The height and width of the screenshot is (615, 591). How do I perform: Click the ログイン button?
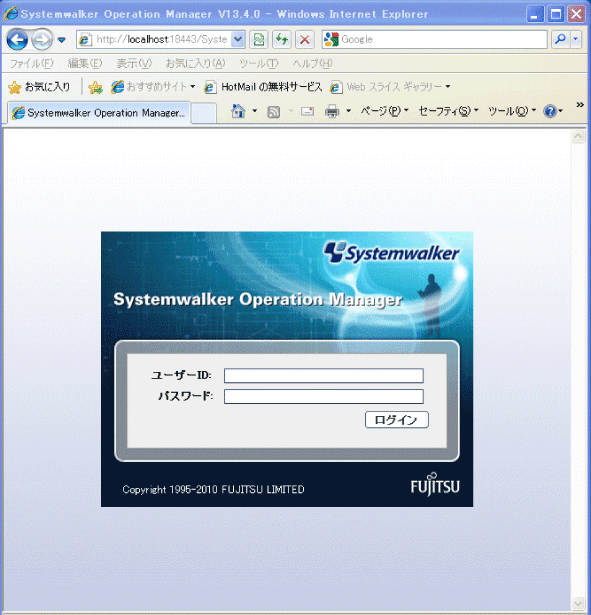pos(396,420)
